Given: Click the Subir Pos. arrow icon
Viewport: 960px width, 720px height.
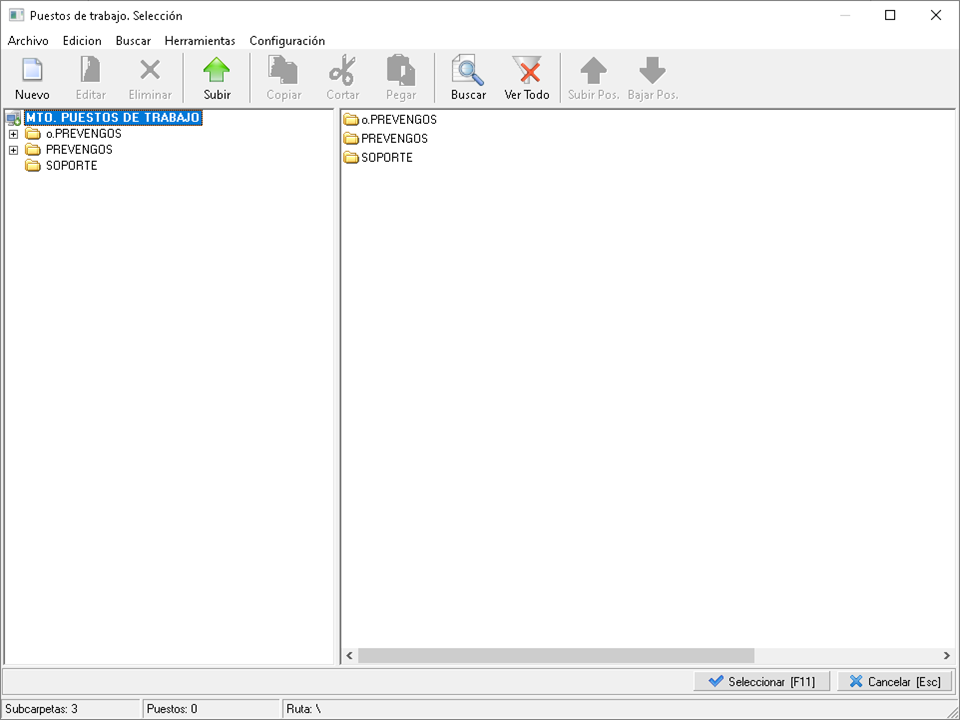Looking at the screenshot, I should (593, 72).
